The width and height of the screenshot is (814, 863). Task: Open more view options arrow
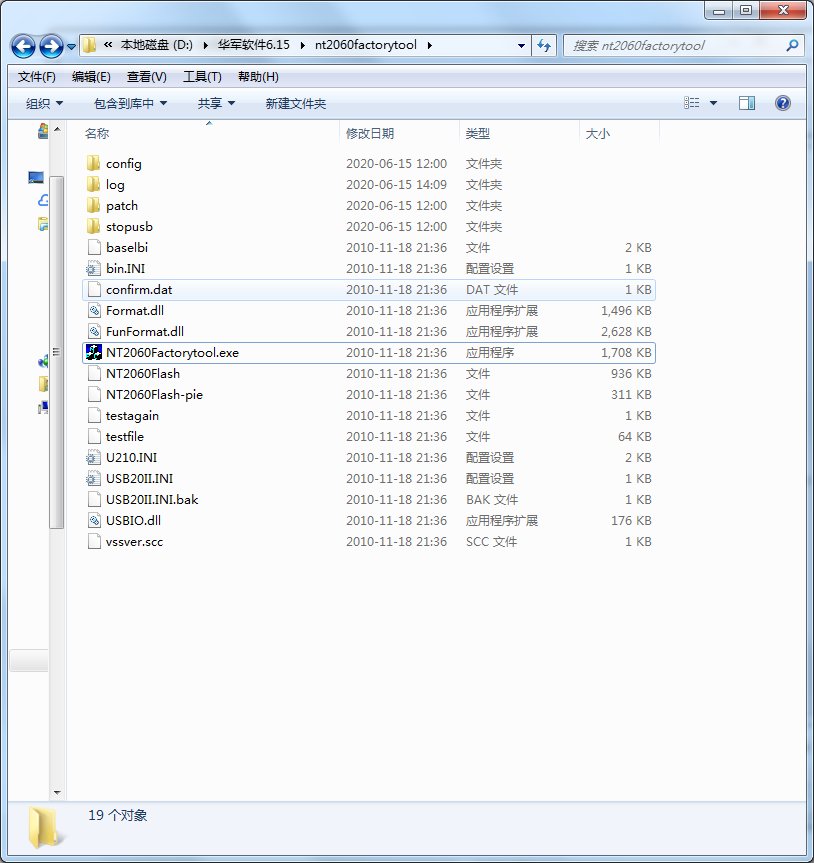[713, 103]
